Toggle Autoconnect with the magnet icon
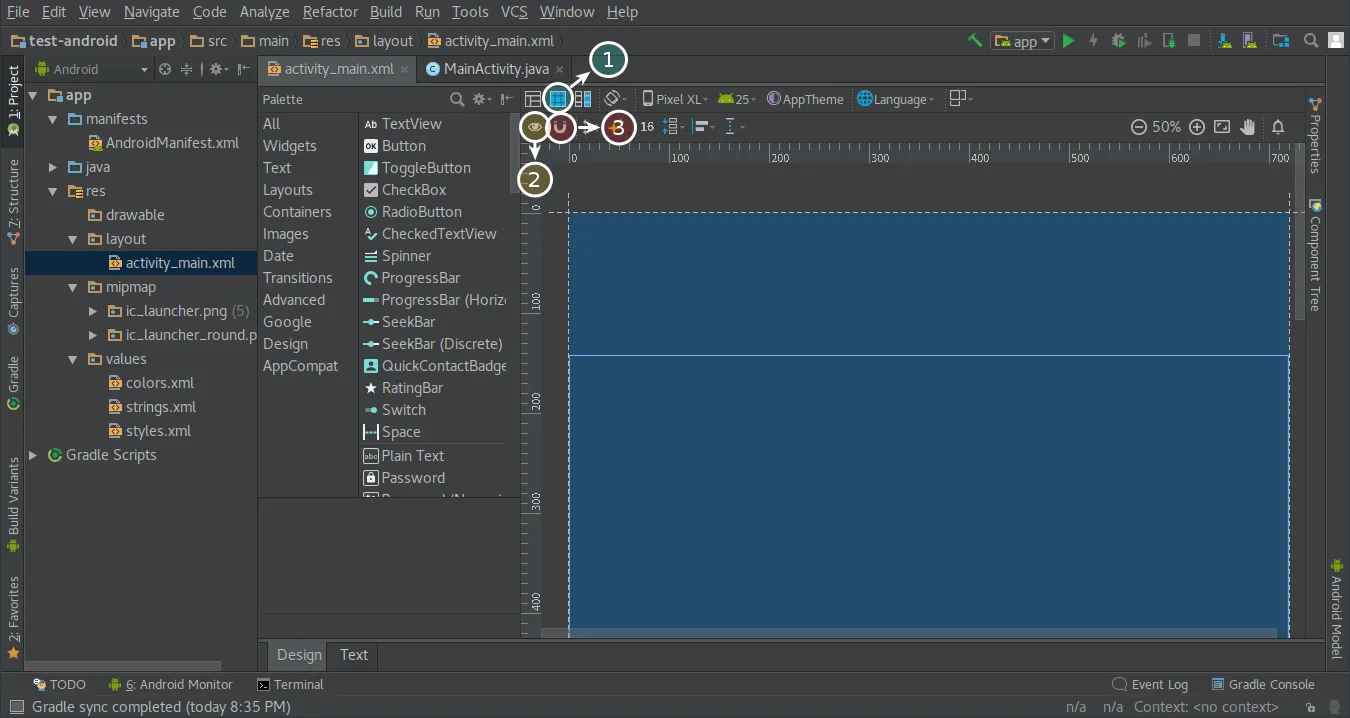Screen dimensions: 1350x718 (x=560, y=126)
